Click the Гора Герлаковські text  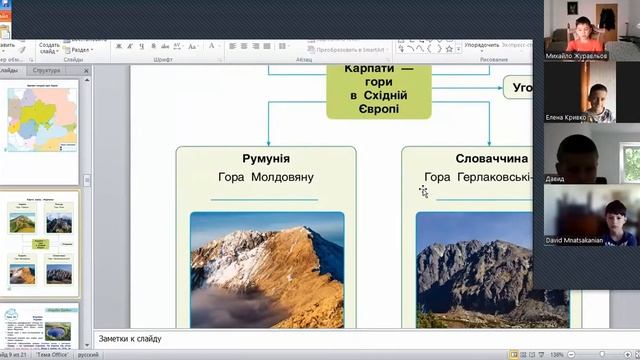click(478, 177)
